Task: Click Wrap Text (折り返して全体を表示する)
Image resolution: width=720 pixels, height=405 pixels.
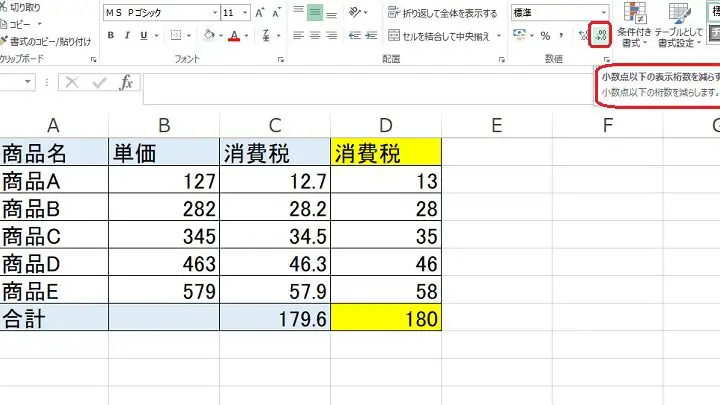Action: click(443, 13)
